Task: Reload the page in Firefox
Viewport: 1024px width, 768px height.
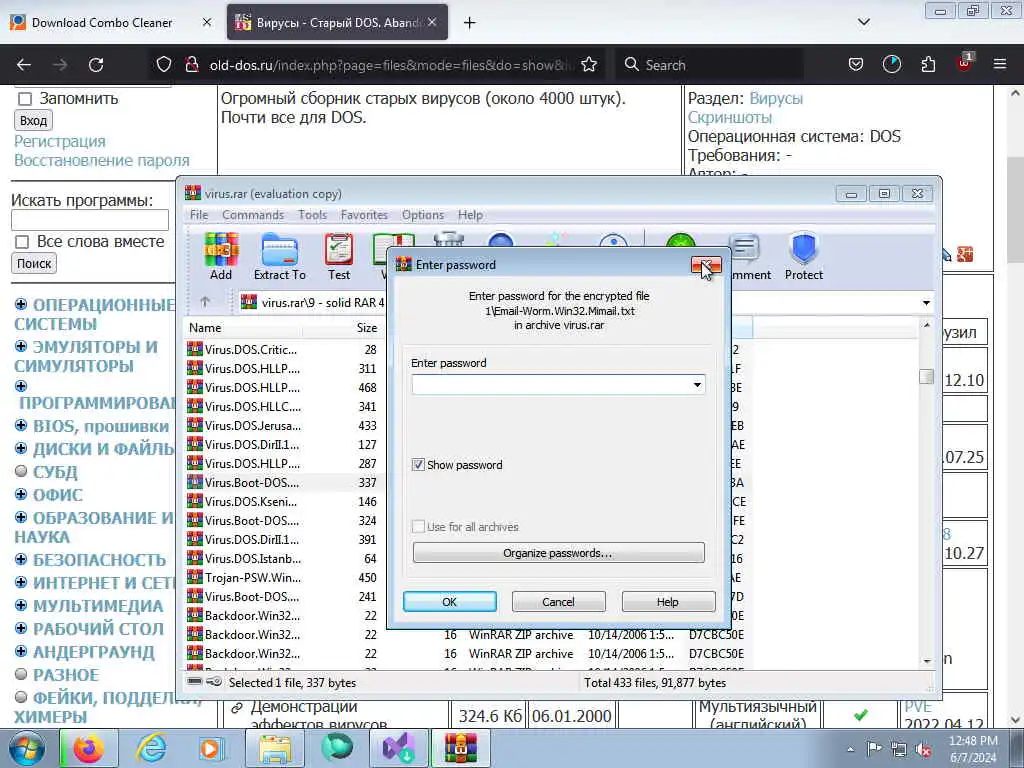Action: [96, 65]
